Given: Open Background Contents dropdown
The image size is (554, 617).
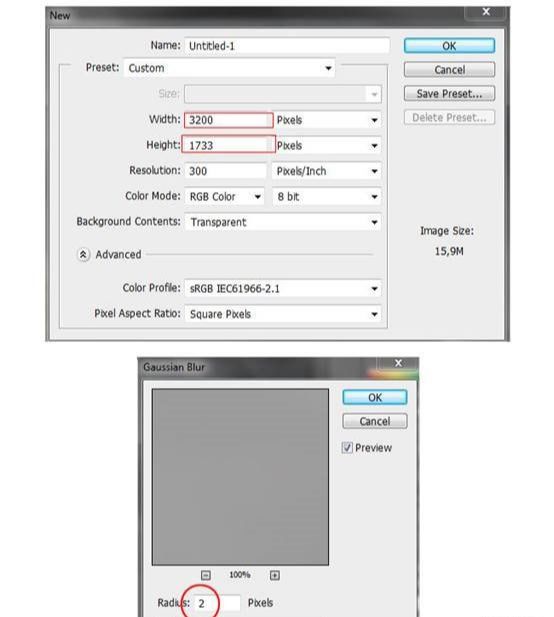Looking at the screenshot, I should click(283, 222).
